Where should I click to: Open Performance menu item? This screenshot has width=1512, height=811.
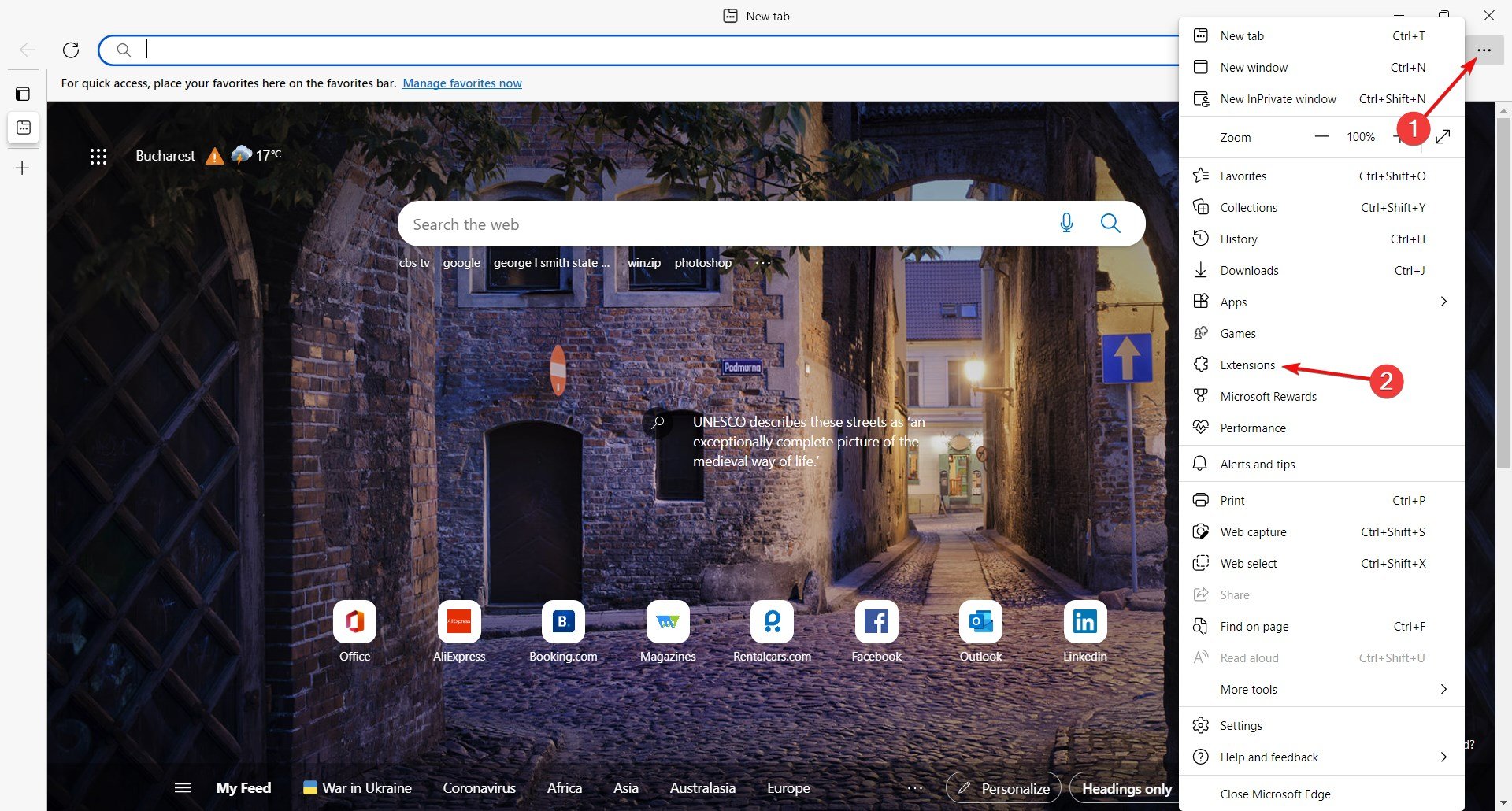(x=1321, y=428)
